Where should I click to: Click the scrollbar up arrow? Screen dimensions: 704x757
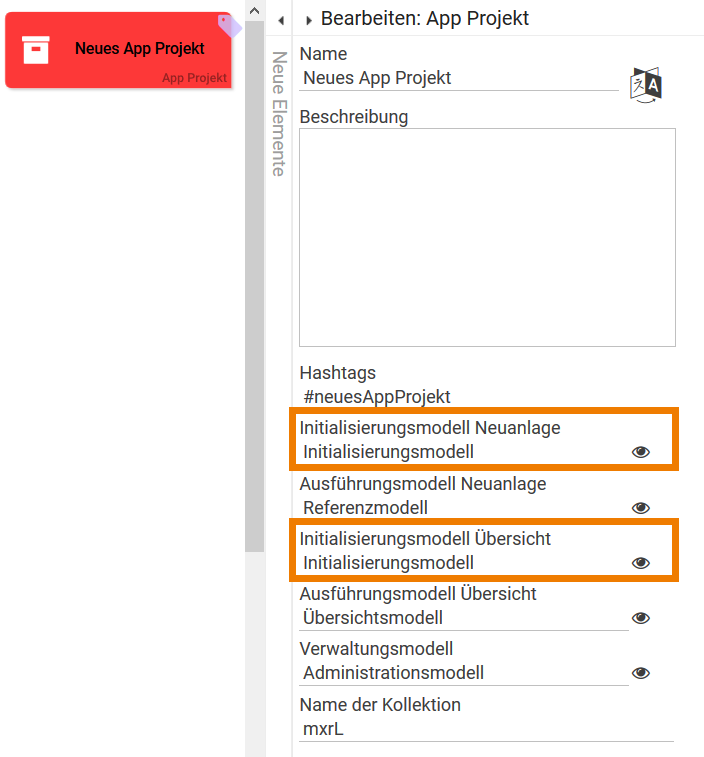click(254, 11)
